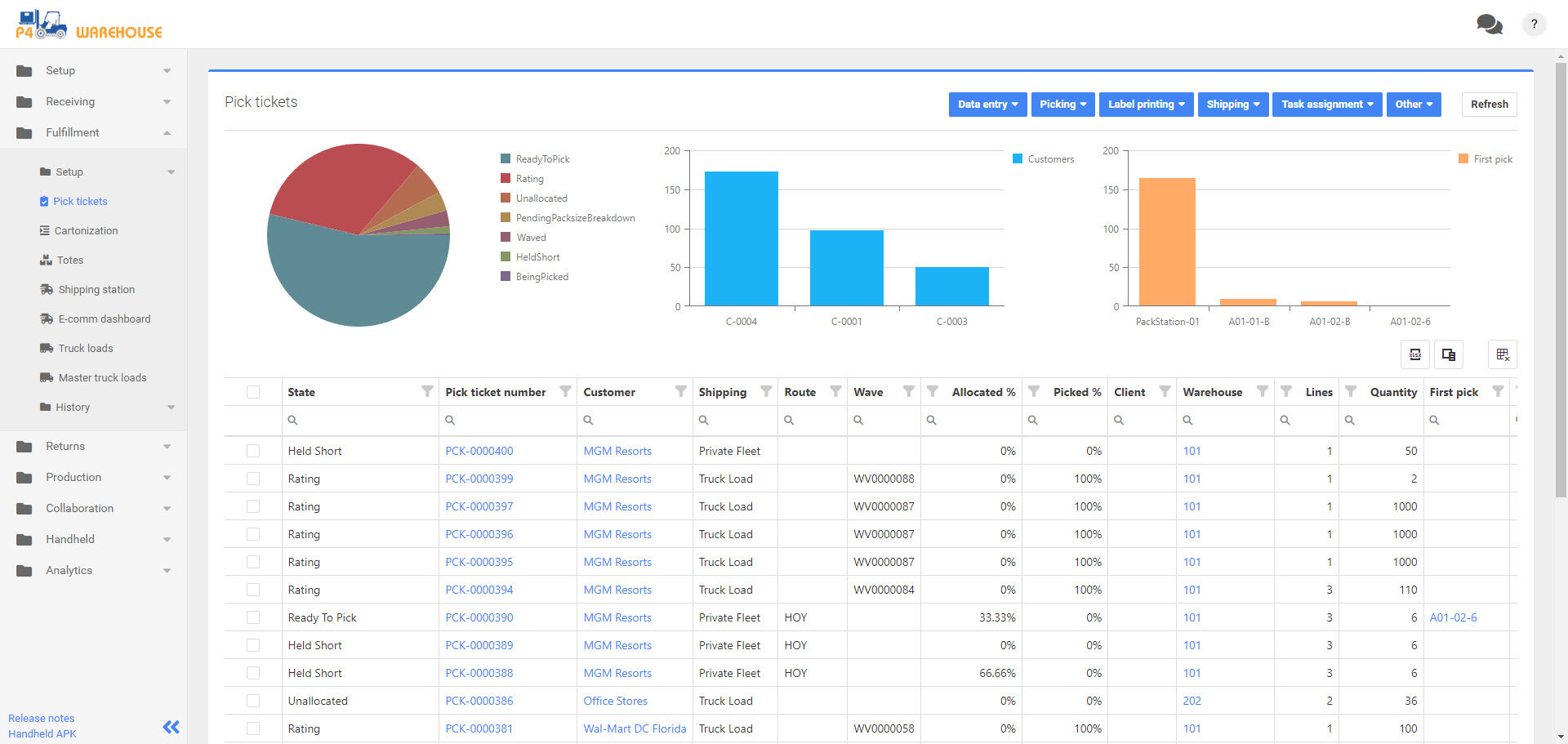
Task: Open Shipping station from sidebar
Action: pyautogui.click(x=96, y=290)
